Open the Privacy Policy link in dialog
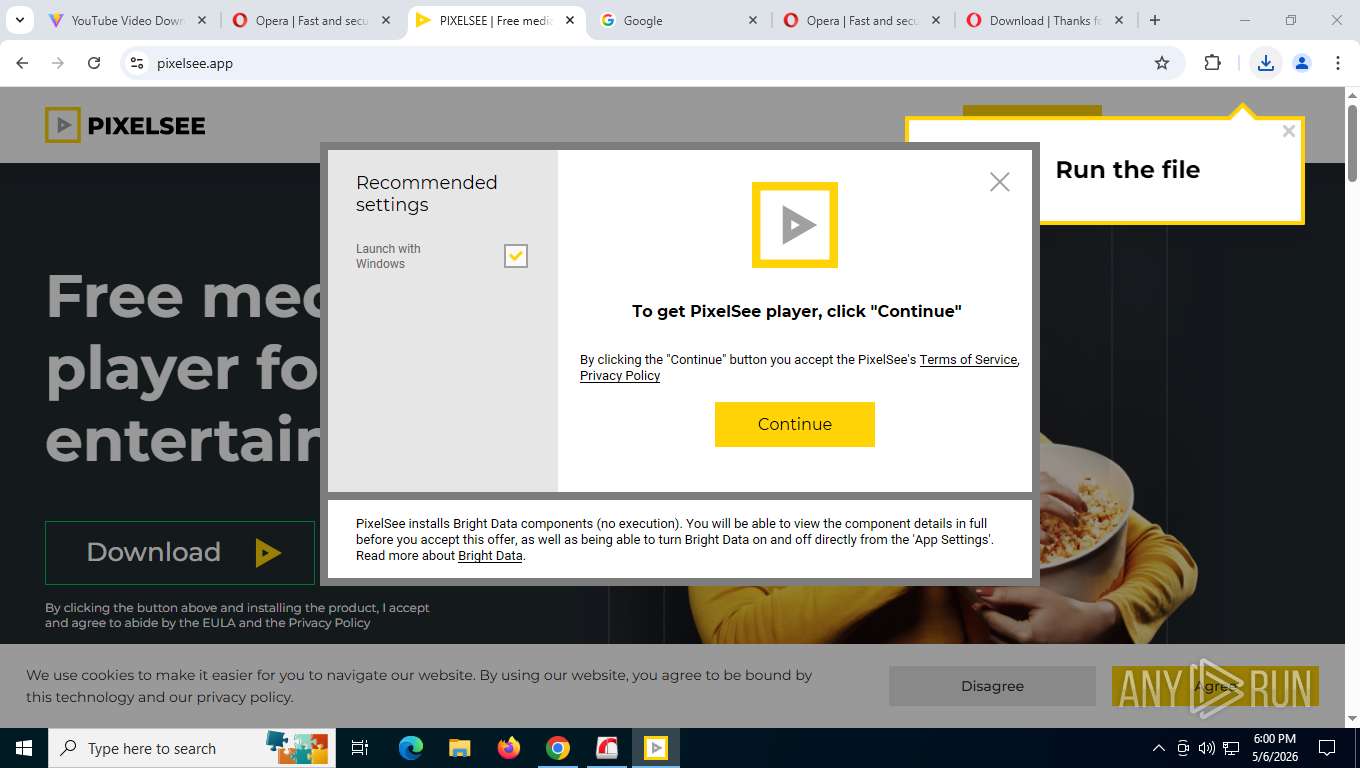Viewport: 1360px width, 768px height. tap(620, 375)
